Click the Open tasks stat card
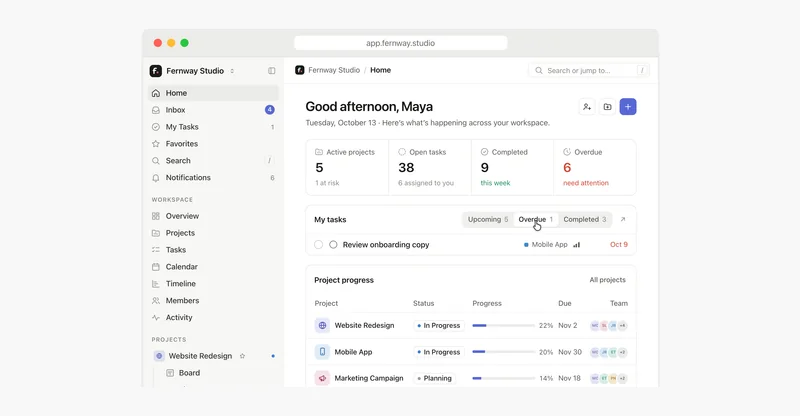The height and width of the screenshot is (416, 800). tap(430, 167)
